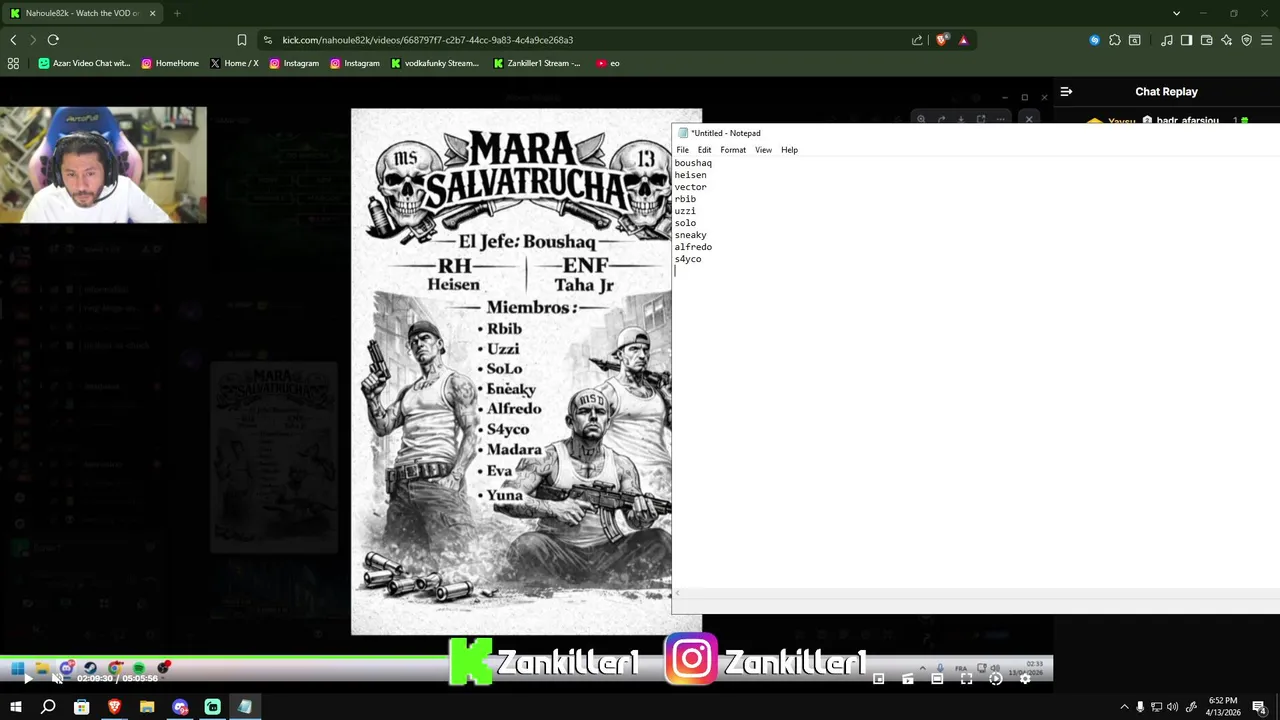Screen dimensions: 1280x720
Task: Open the Home / X bookmark
Action: click(x=234, y=63)
